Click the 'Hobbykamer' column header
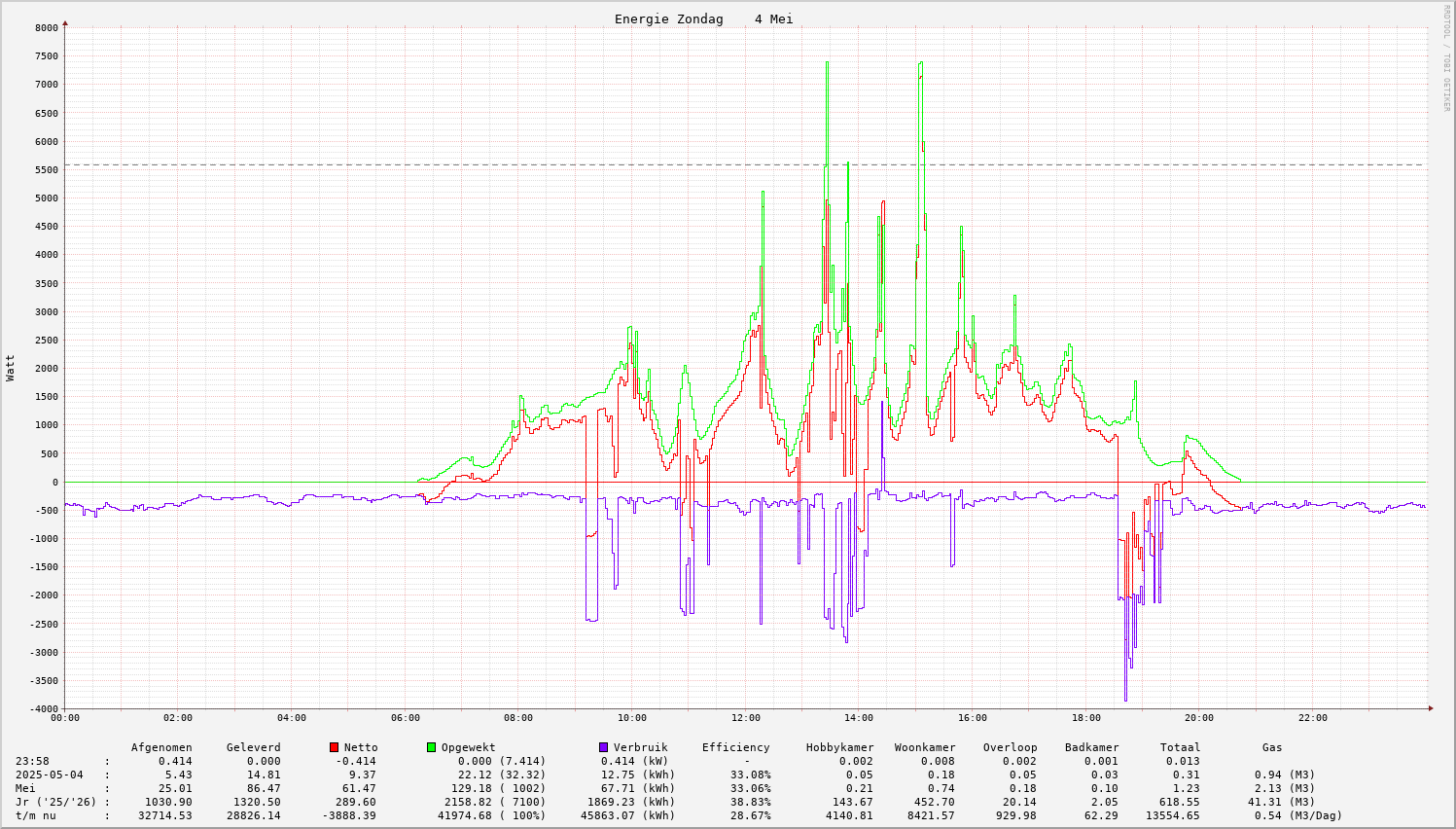Image resolution: width=1456 pixels, height=829 pixels. [839, 747]
